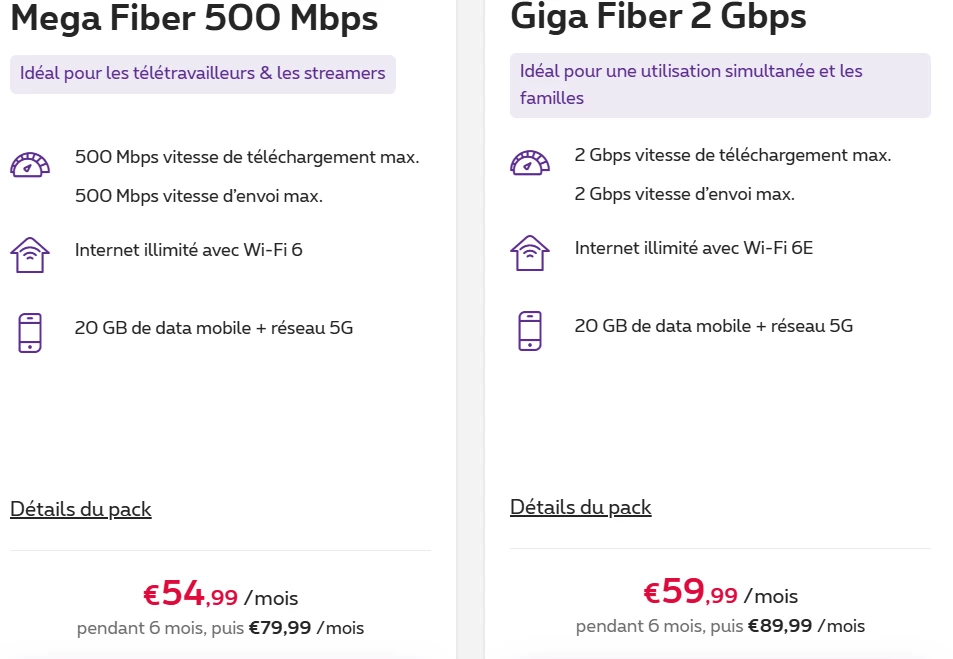The image size is (953, 659).
Task: Select the Mega Fiber 500 Mbps heading
Action: coord(194,17)
